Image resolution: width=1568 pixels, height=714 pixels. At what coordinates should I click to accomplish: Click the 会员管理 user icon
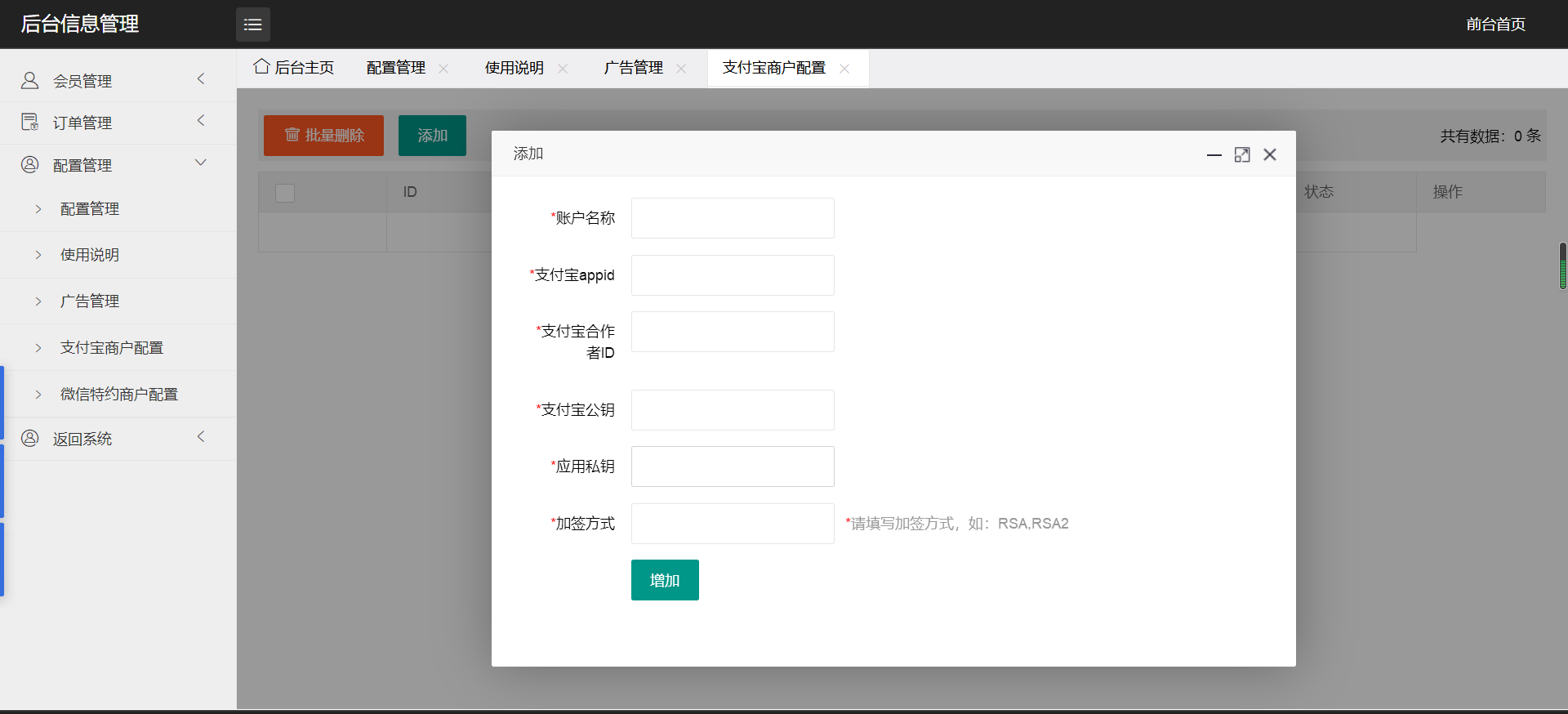click(30, 80)
